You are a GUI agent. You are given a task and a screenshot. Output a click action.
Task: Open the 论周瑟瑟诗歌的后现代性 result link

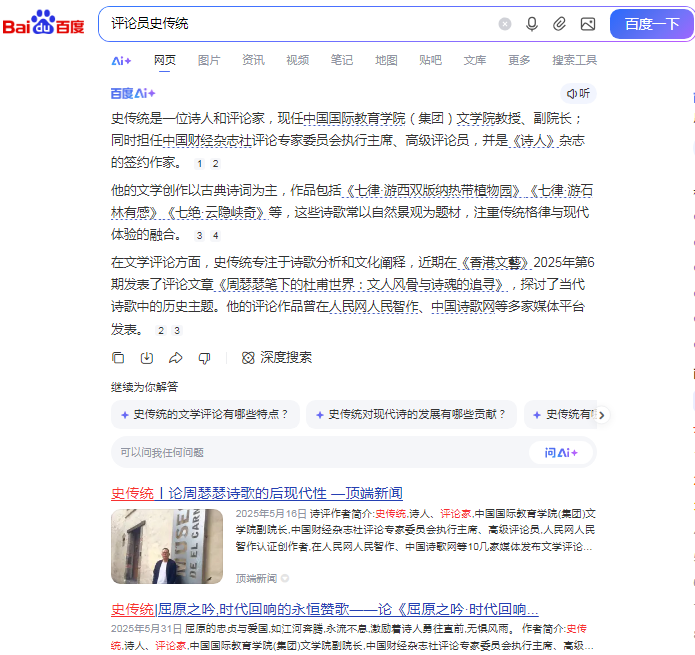pos(256,493)
